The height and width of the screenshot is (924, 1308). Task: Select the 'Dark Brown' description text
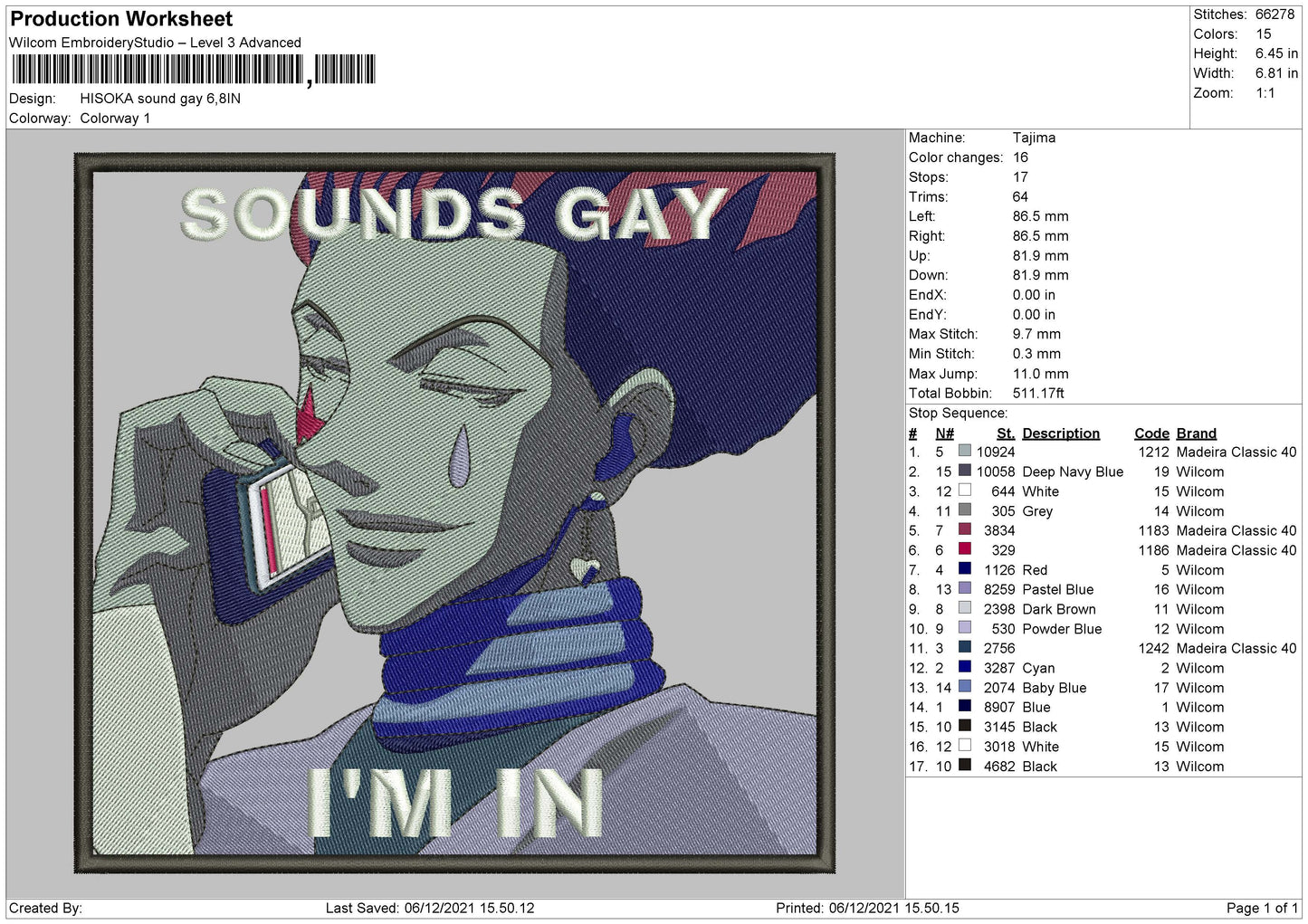coord(1059,609)
